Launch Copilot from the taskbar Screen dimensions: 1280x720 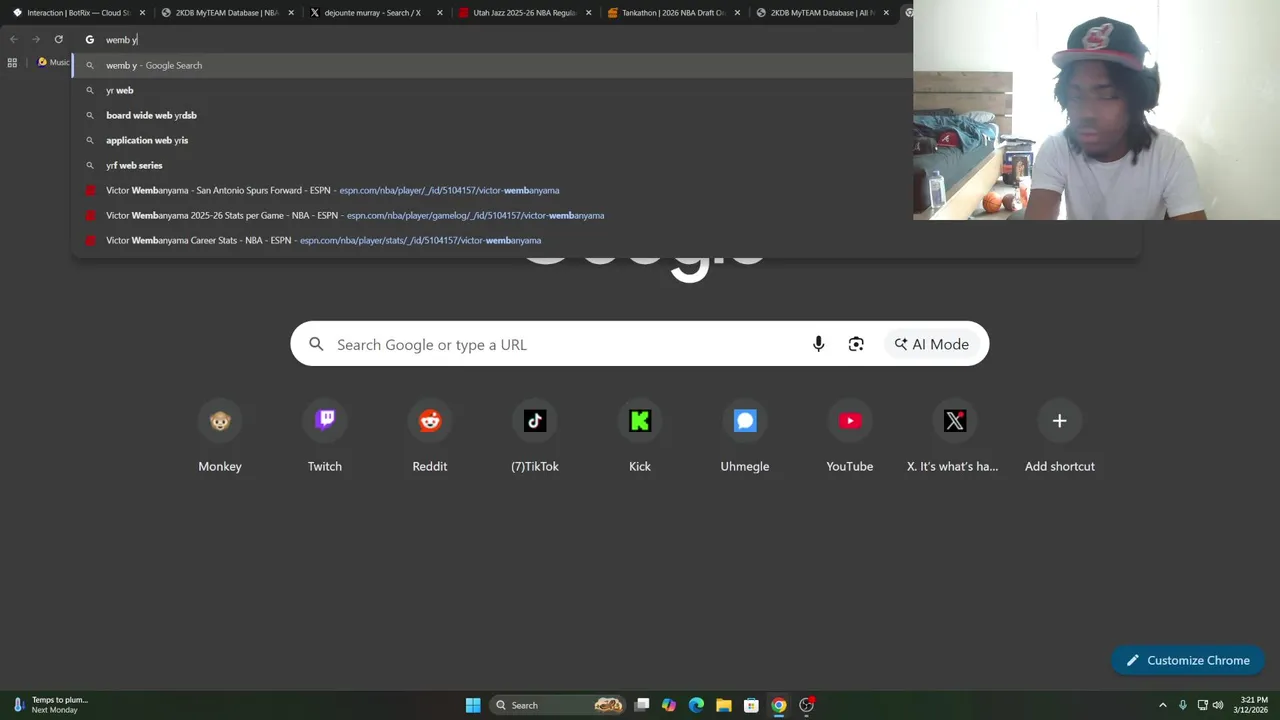[x=669, y=705]
